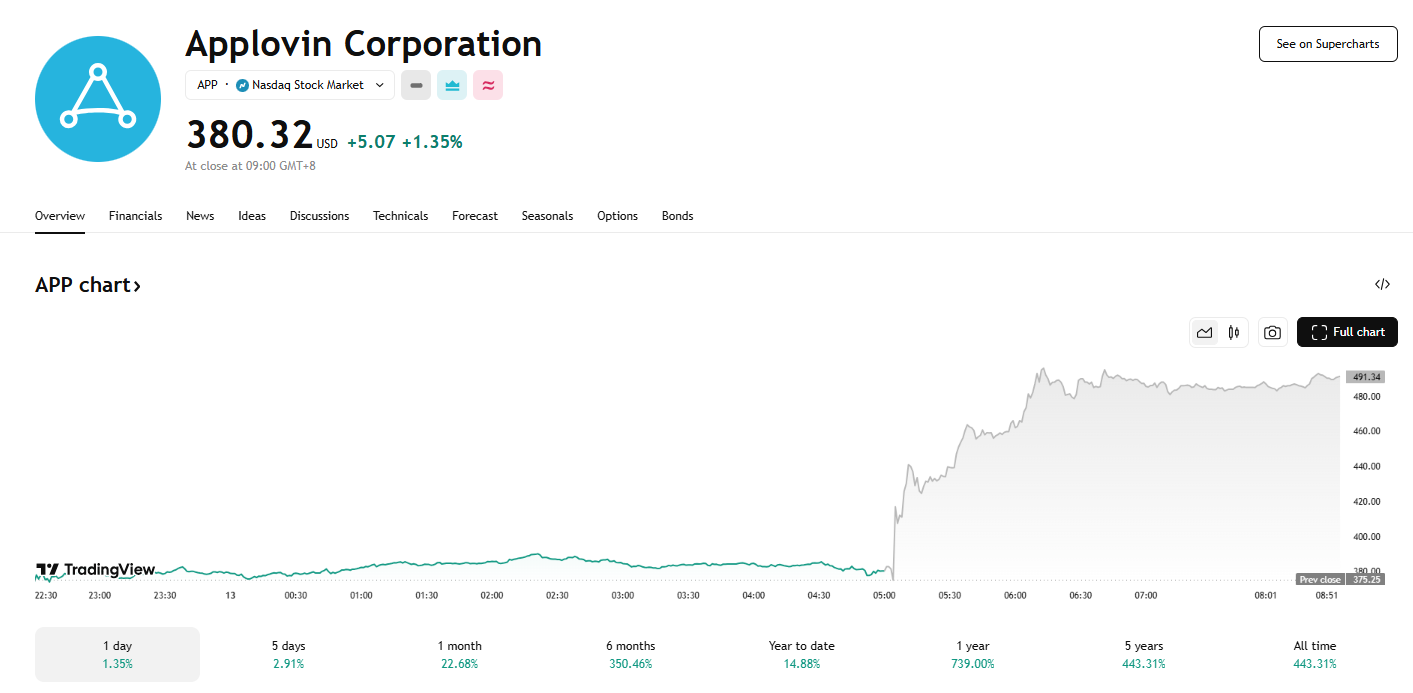
Task: Click the pink approximate-sign badge icon
Action: 488,86
